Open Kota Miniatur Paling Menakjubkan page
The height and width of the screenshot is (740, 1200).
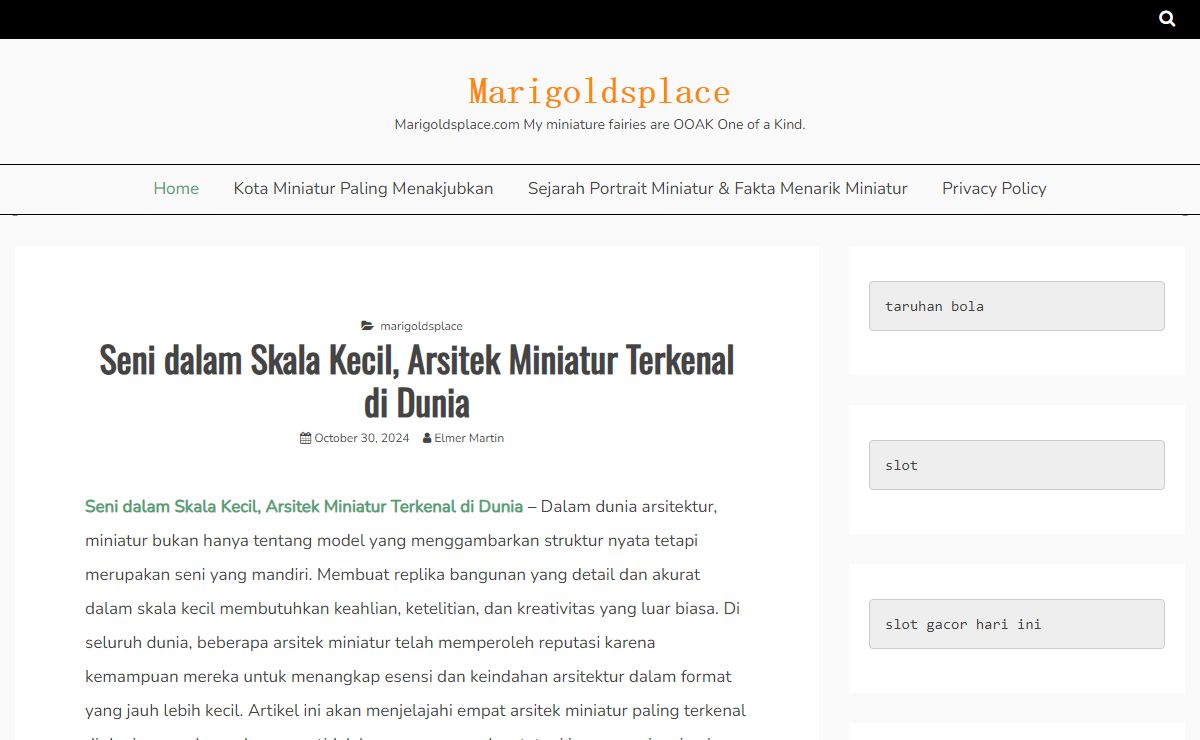coord(363,188)
